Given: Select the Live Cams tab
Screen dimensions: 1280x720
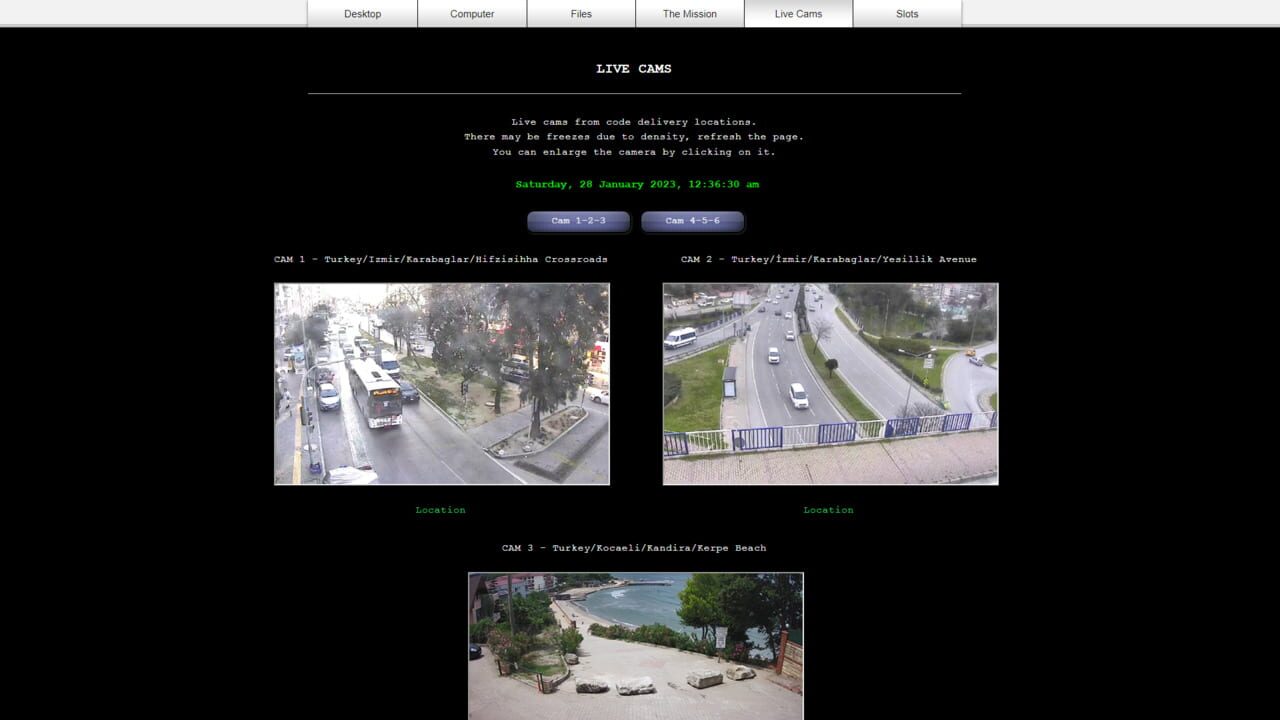Looking at the screenshot, I should pos(798,13).
